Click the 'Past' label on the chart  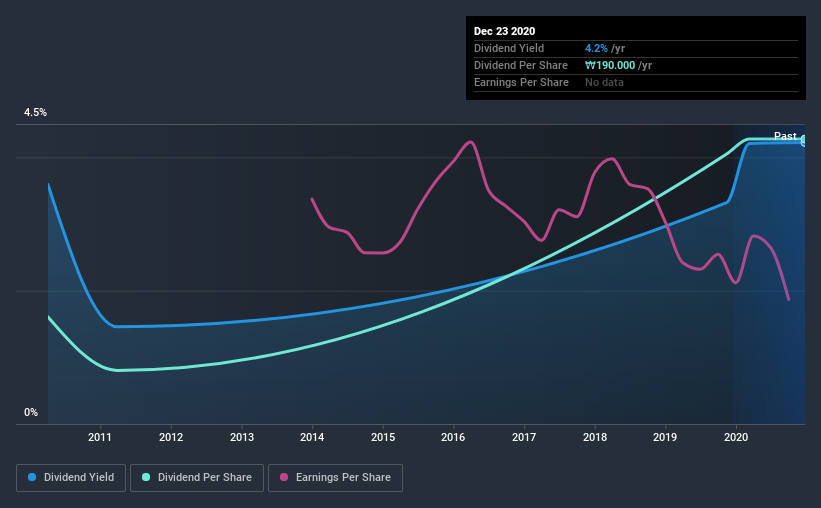pos(785,136)
